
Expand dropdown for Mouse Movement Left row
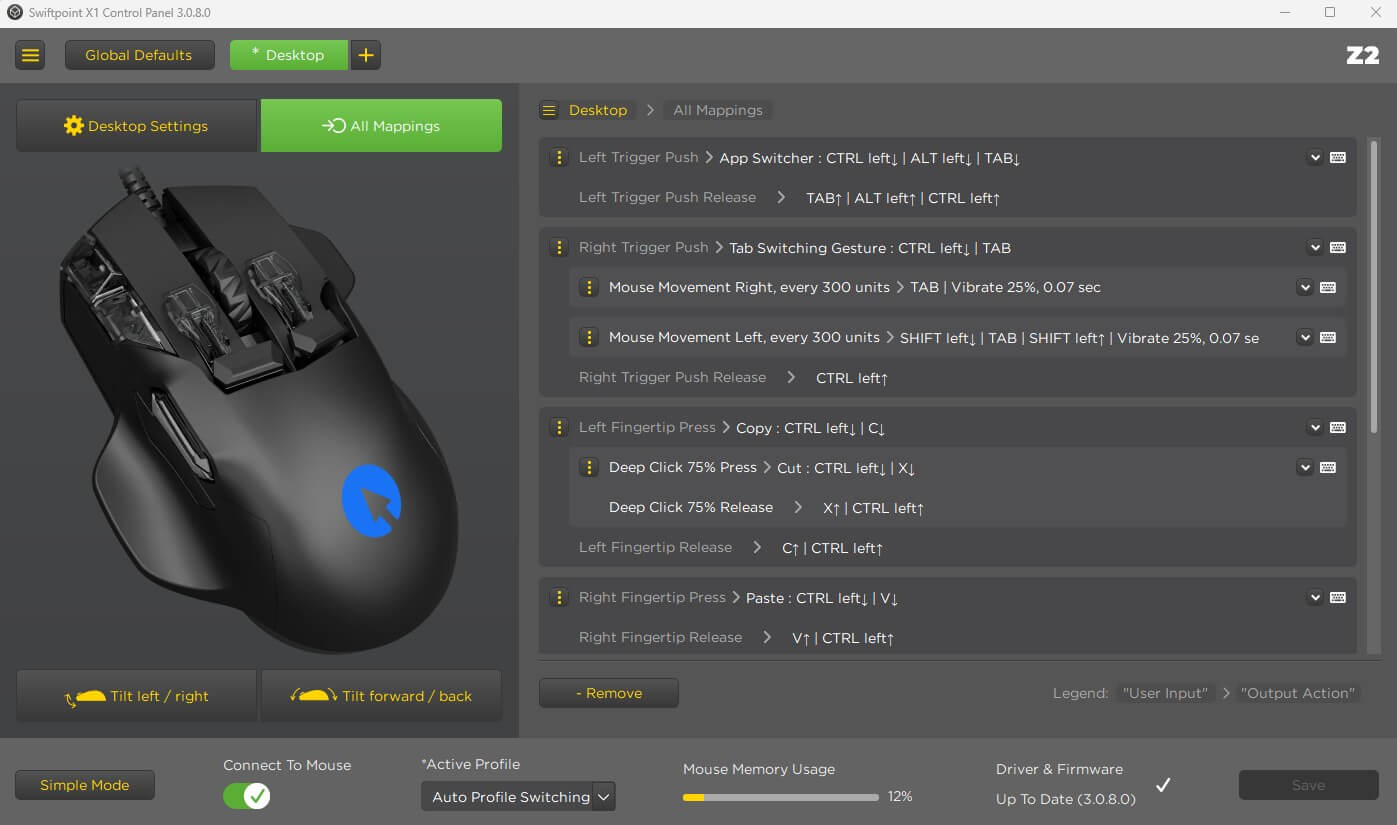pyautogui.click(x=1305, y=338)
